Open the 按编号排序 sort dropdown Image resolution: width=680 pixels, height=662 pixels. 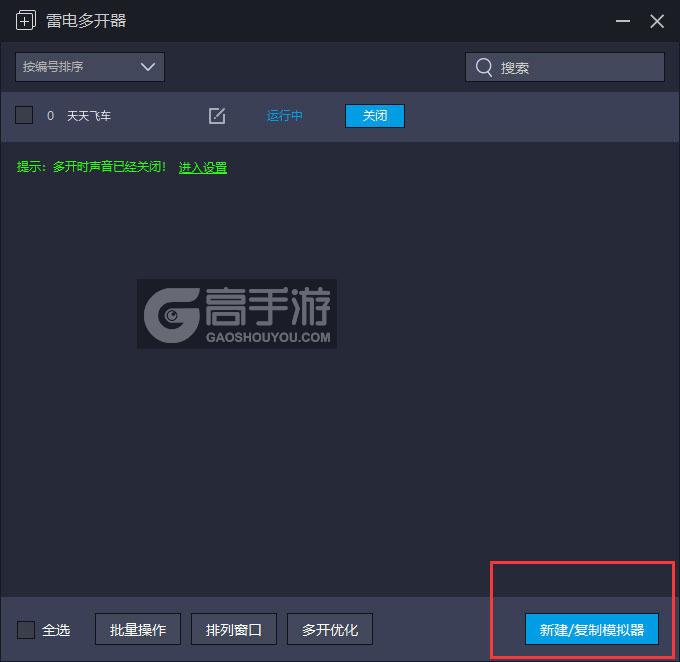pyautogui.click(x=90, y=67)
